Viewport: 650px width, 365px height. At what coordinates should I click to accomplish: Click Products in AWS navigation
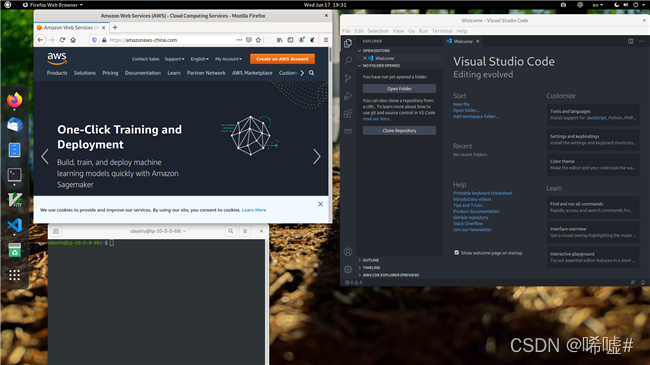pyautogui.click(x=57, y=73)
